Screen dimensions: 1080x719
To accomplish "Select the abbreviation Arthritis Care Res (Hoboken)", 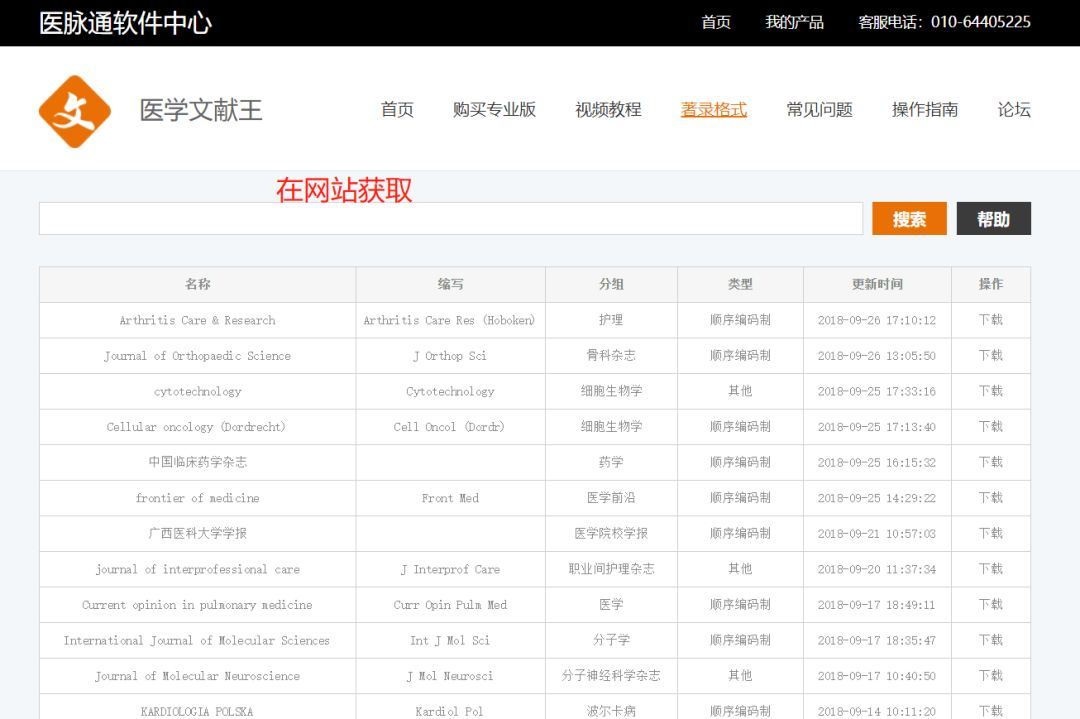I will (449, 320).
